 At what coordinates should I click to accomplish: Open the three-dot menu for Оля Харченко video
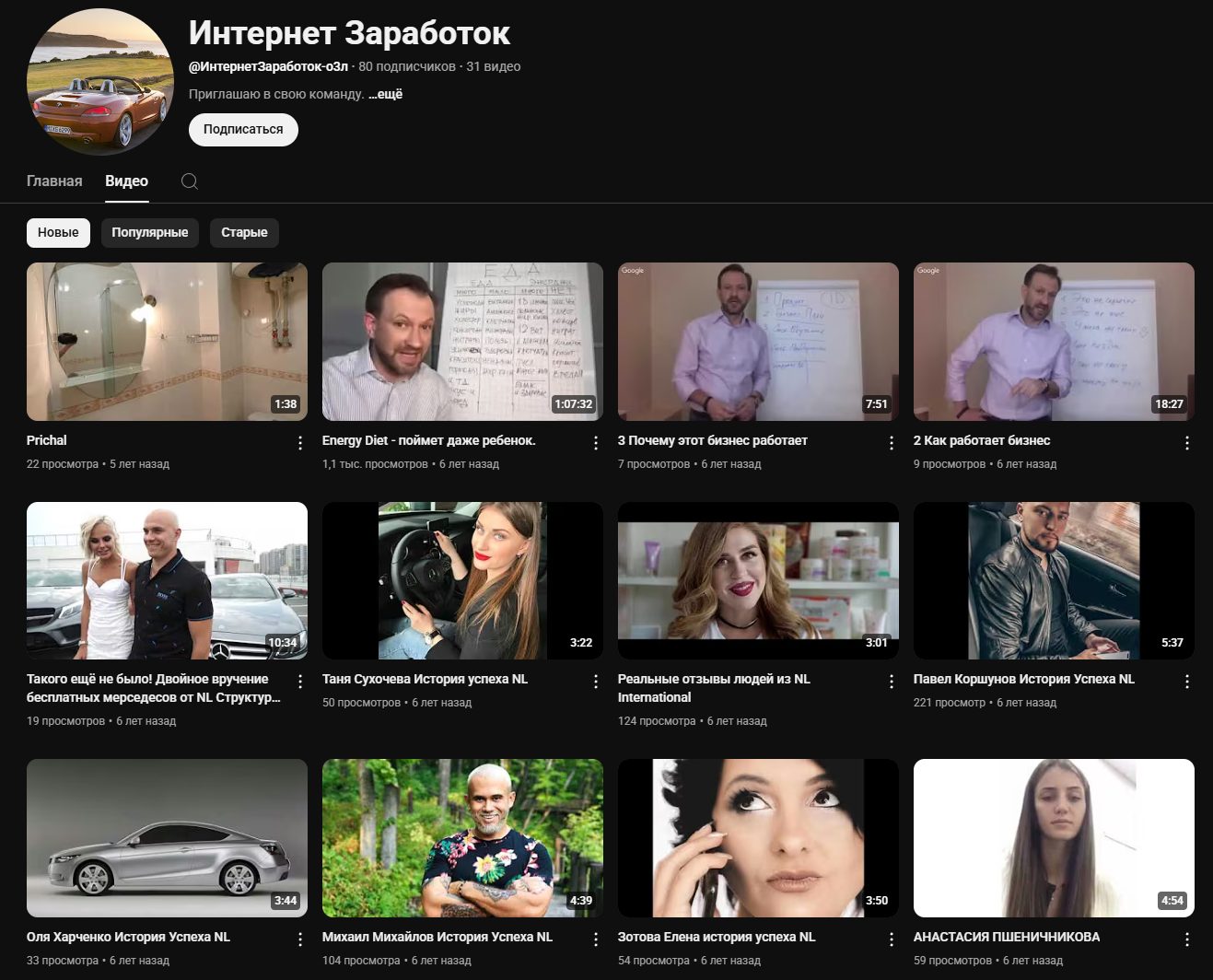[300, 939]
